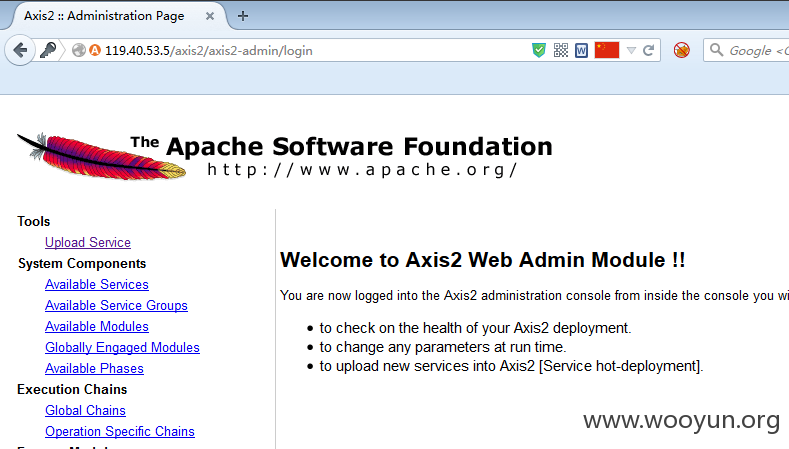Click the QR code icon in address bar
The height and width of the screenshot is (449, 789).
[561, 50]
